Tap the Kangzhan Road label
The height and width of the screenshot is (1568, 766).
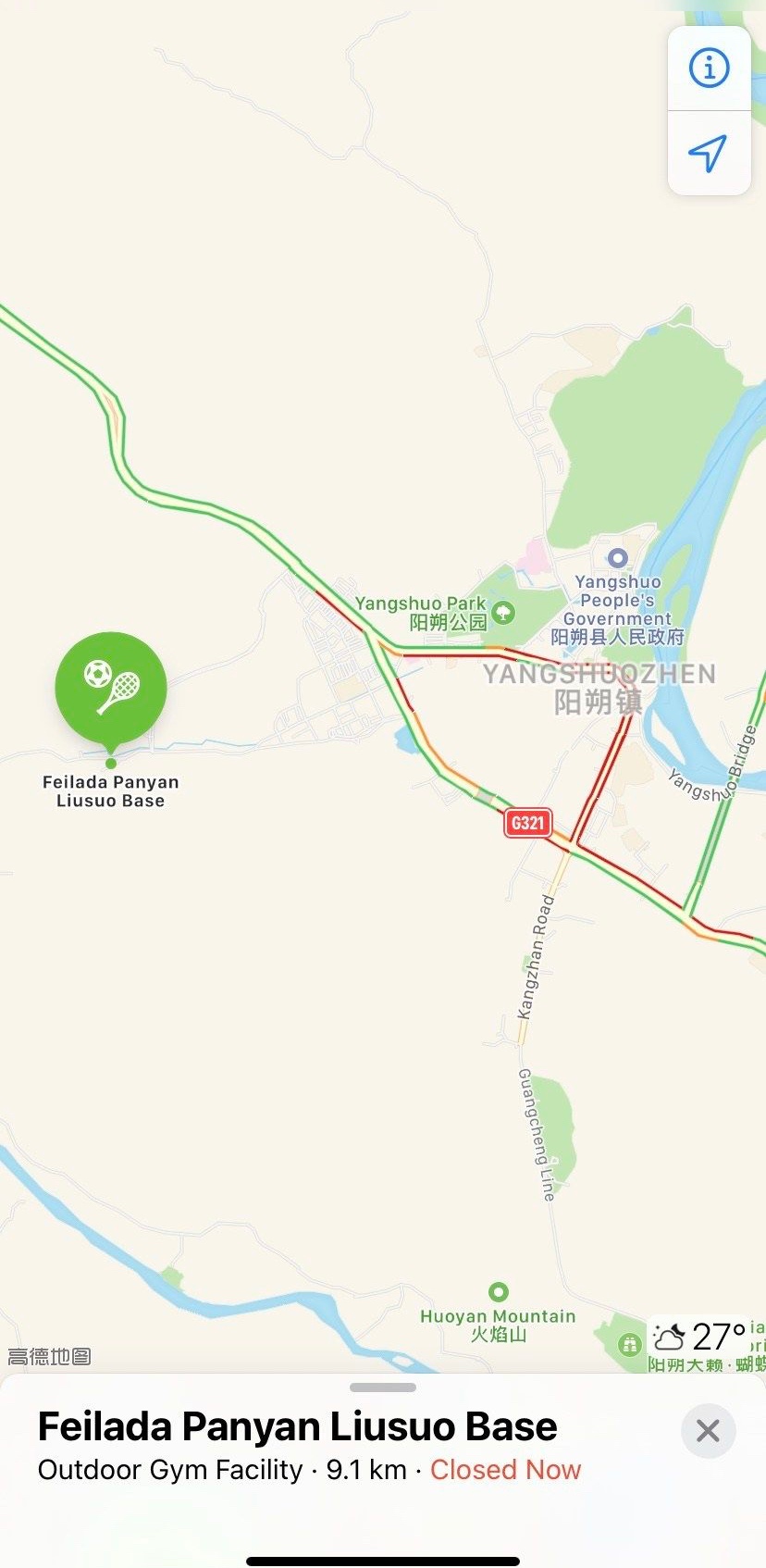(537, 957)
